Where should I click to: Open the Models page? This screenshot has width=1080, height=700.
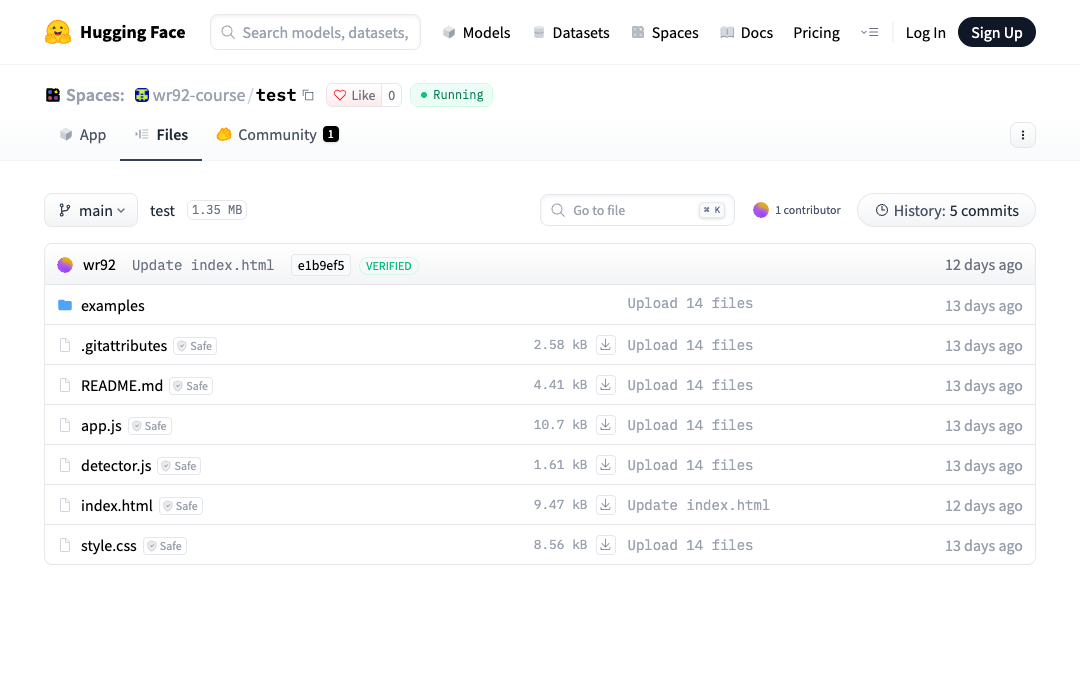[477, 32]
